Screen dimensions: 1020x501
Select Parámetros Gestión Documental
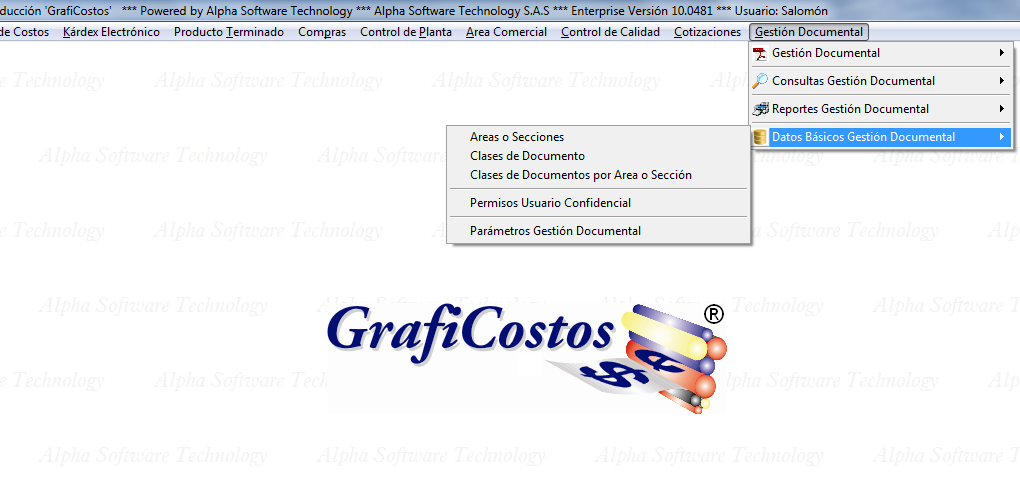(x=555, y=231)
